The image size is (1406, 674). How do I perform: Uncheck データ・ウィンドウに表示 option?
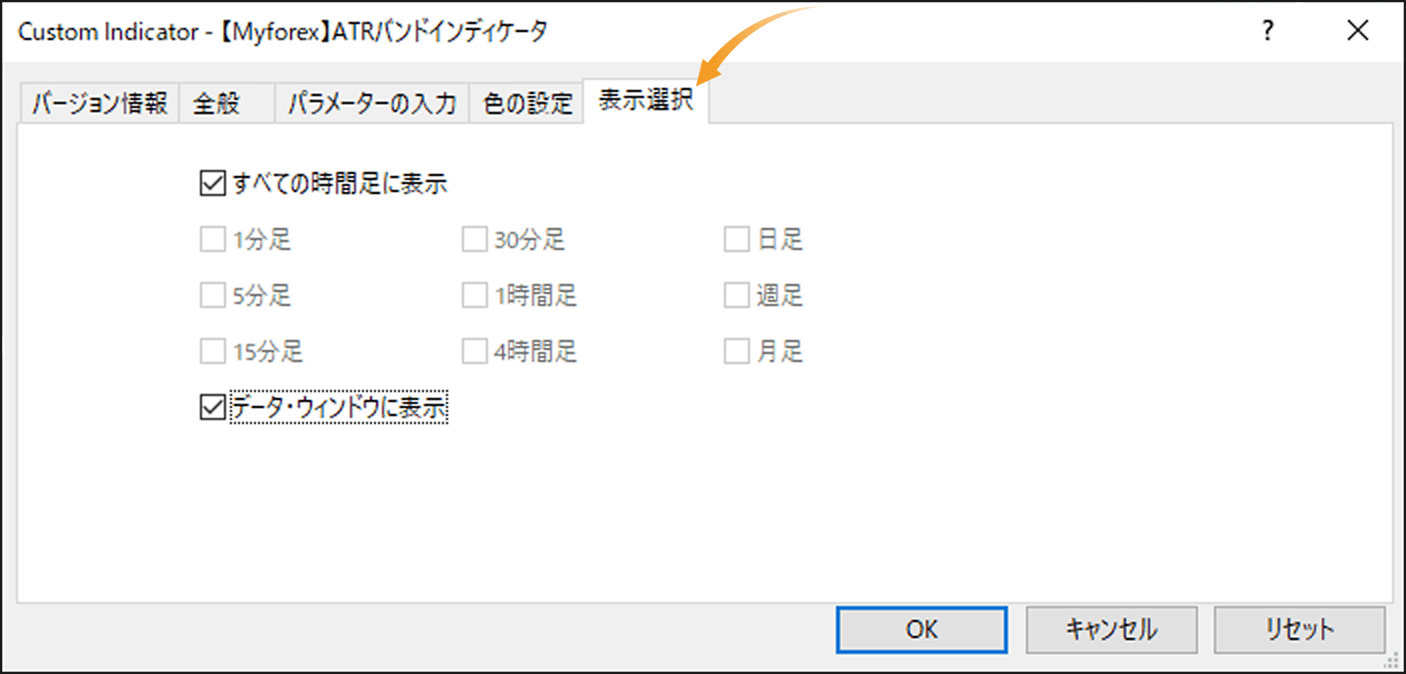click(x=212, y=406)
